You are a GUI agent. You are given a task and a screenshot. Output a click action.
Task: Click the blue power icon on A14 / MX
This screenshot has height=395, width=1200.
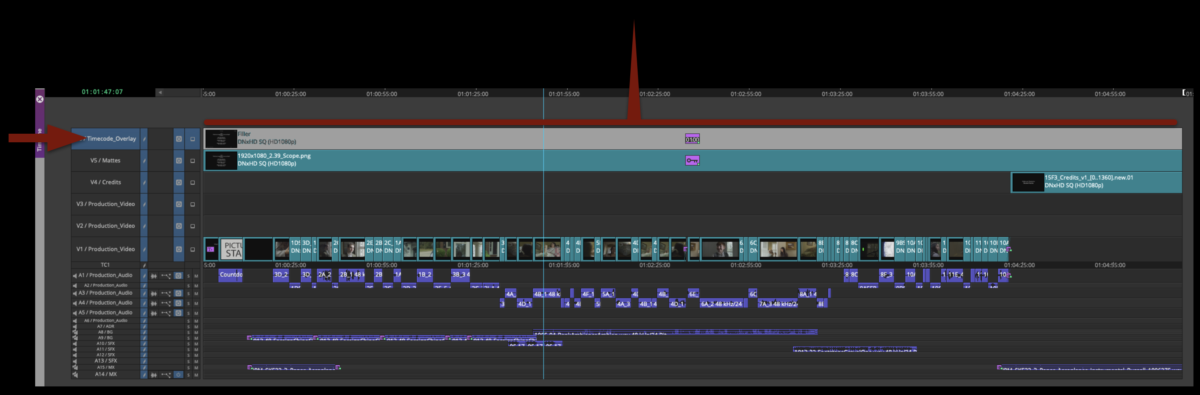(178, 374)
